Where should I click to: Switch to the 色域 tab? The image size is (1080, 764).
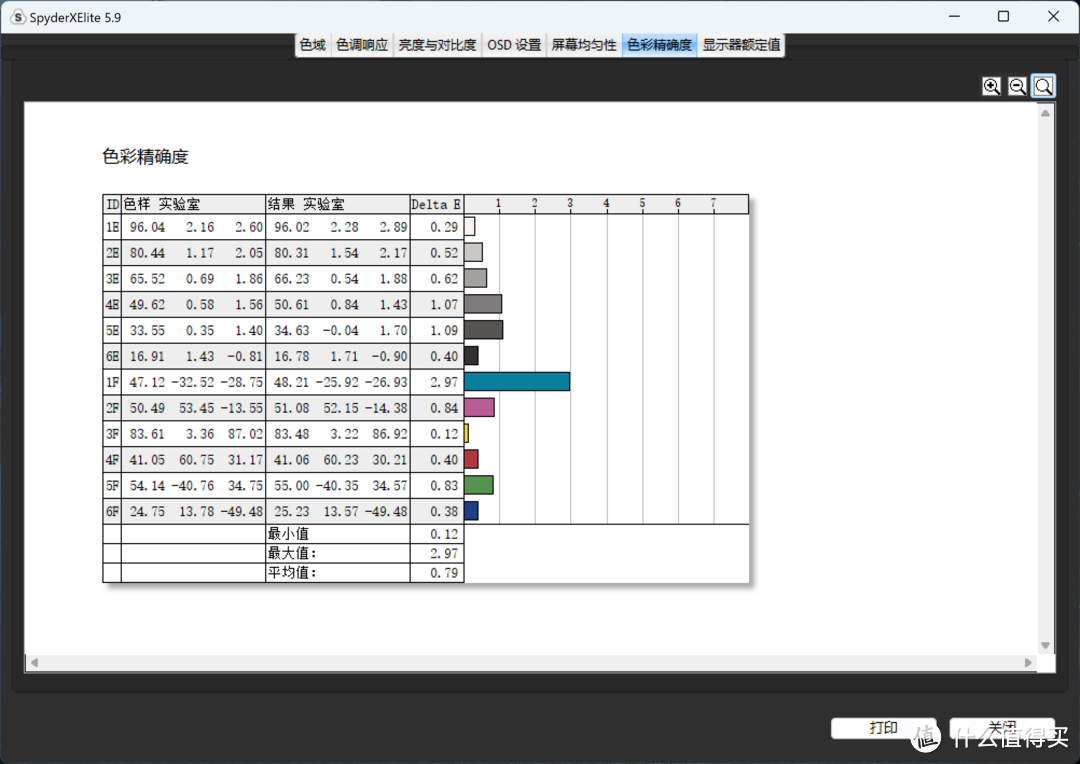313,45
